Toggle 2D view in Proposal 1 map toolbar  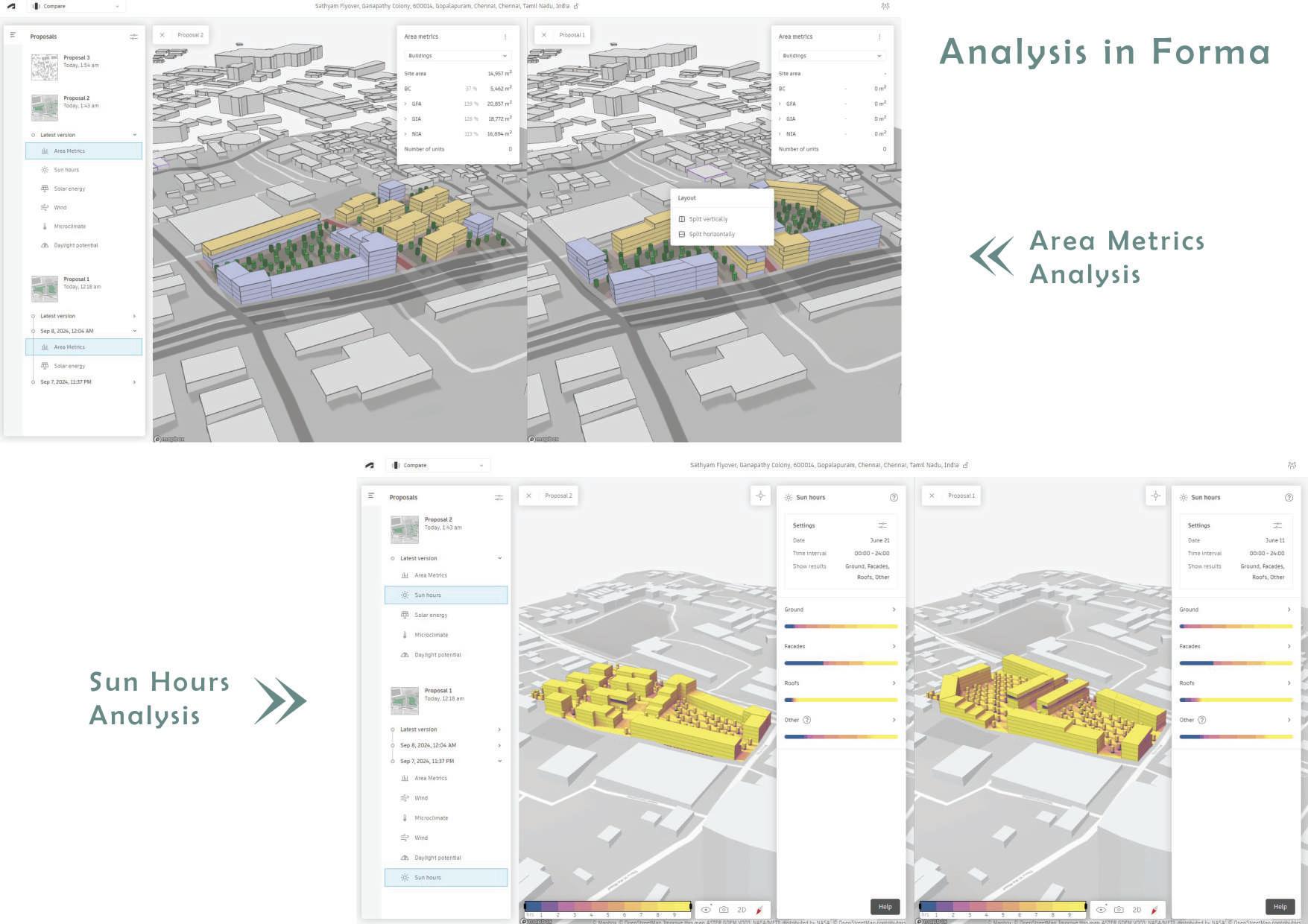(x=1137, y=910)
